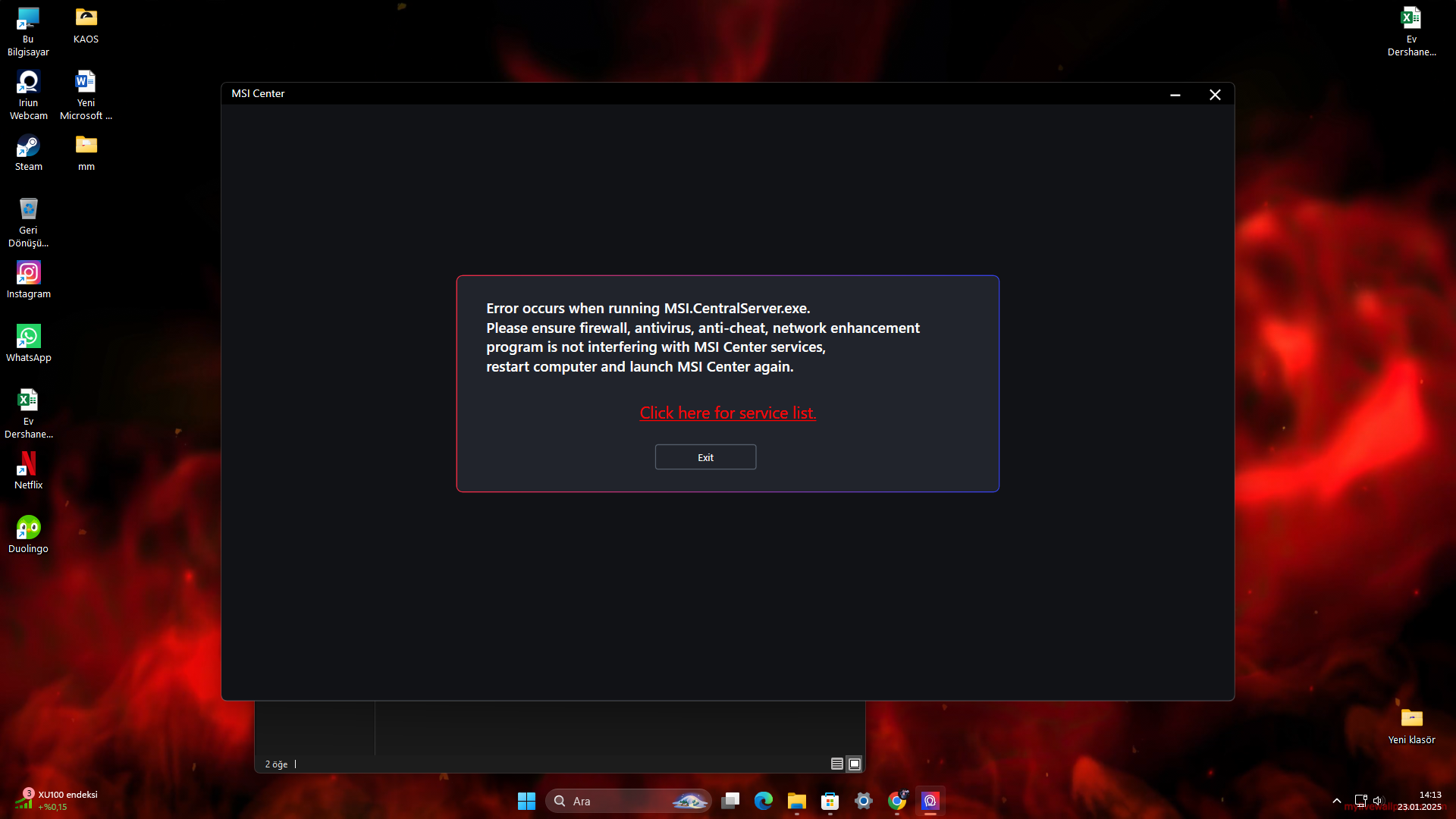Select the Ev Dershane Excel file in the desktop's top-right corner
Viewport: 1456px width, 819px height.
pyautogui.click(x=1411, y=32)
